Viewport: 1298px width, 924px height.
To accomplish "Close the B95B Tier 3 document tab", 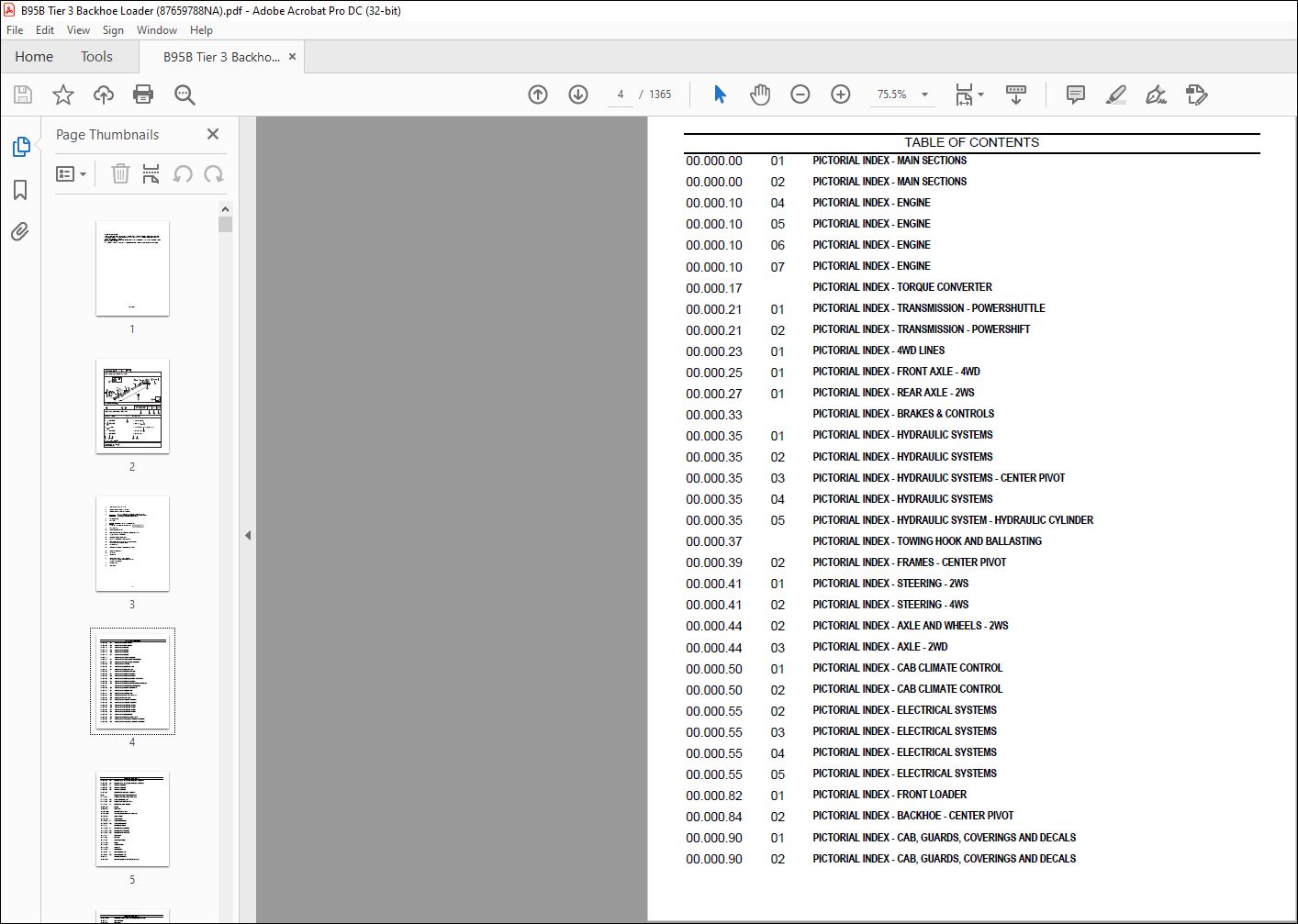I will tap(292, 57).
